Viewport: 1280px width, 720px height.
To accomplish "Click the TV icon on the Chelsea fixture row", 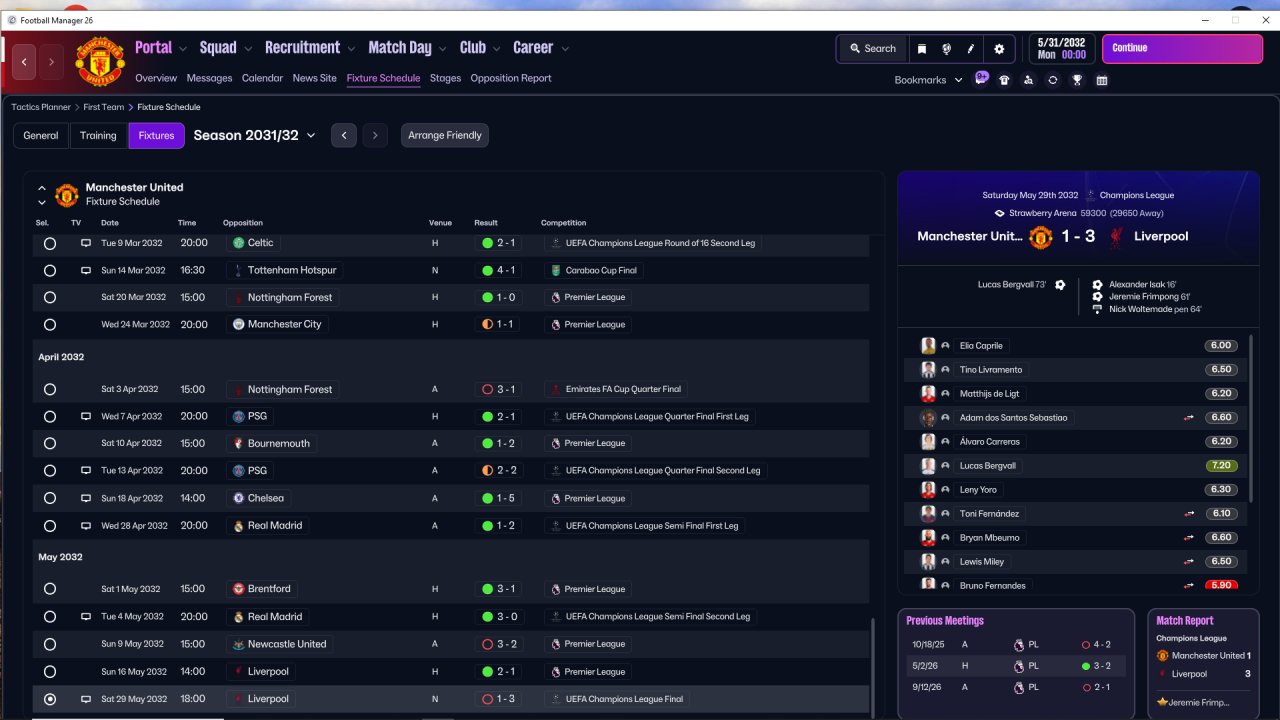I will point(86,498).
